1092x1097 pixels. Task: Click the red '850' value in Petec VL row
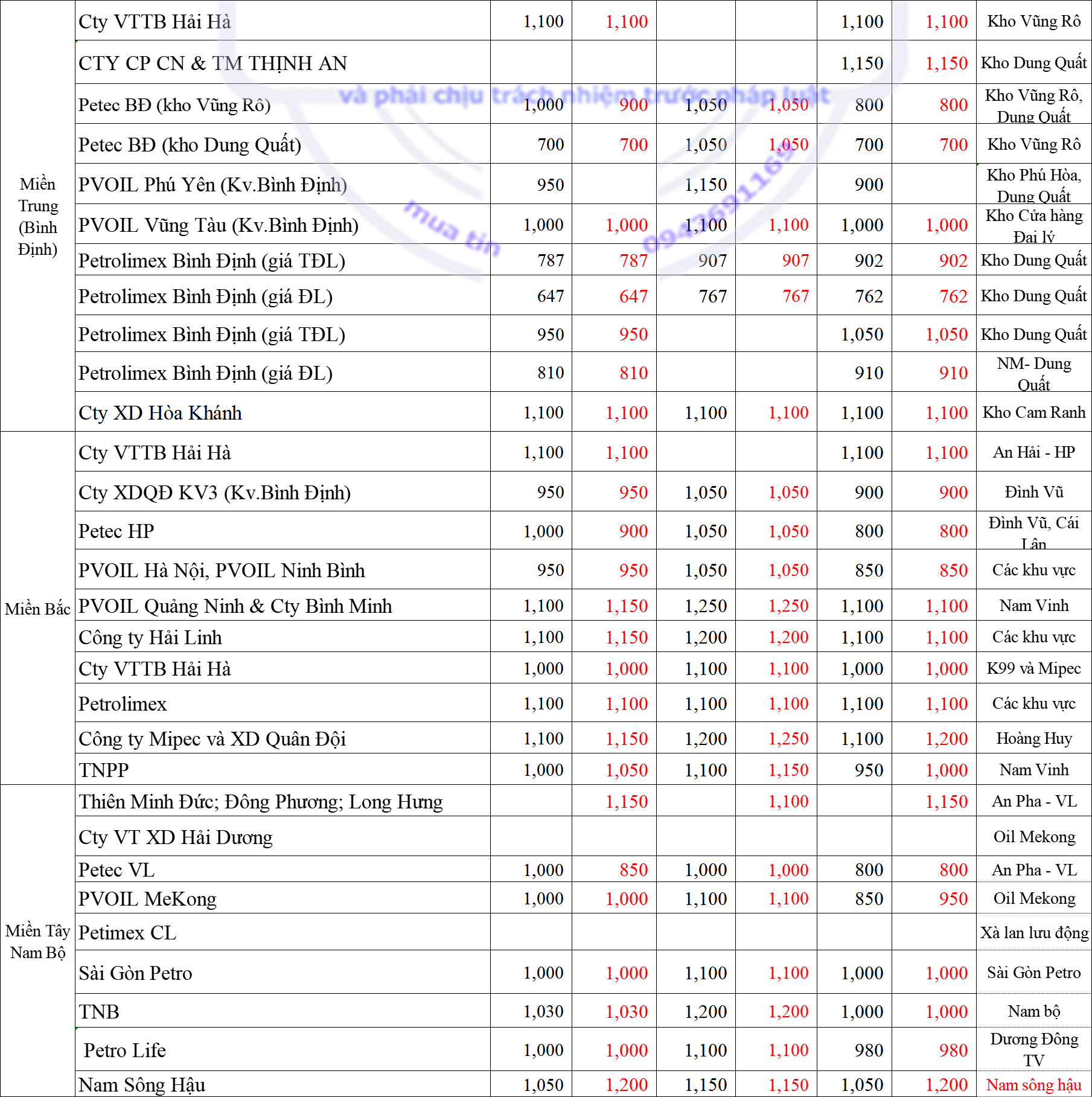pyautogui.click(x=633, y=869)
